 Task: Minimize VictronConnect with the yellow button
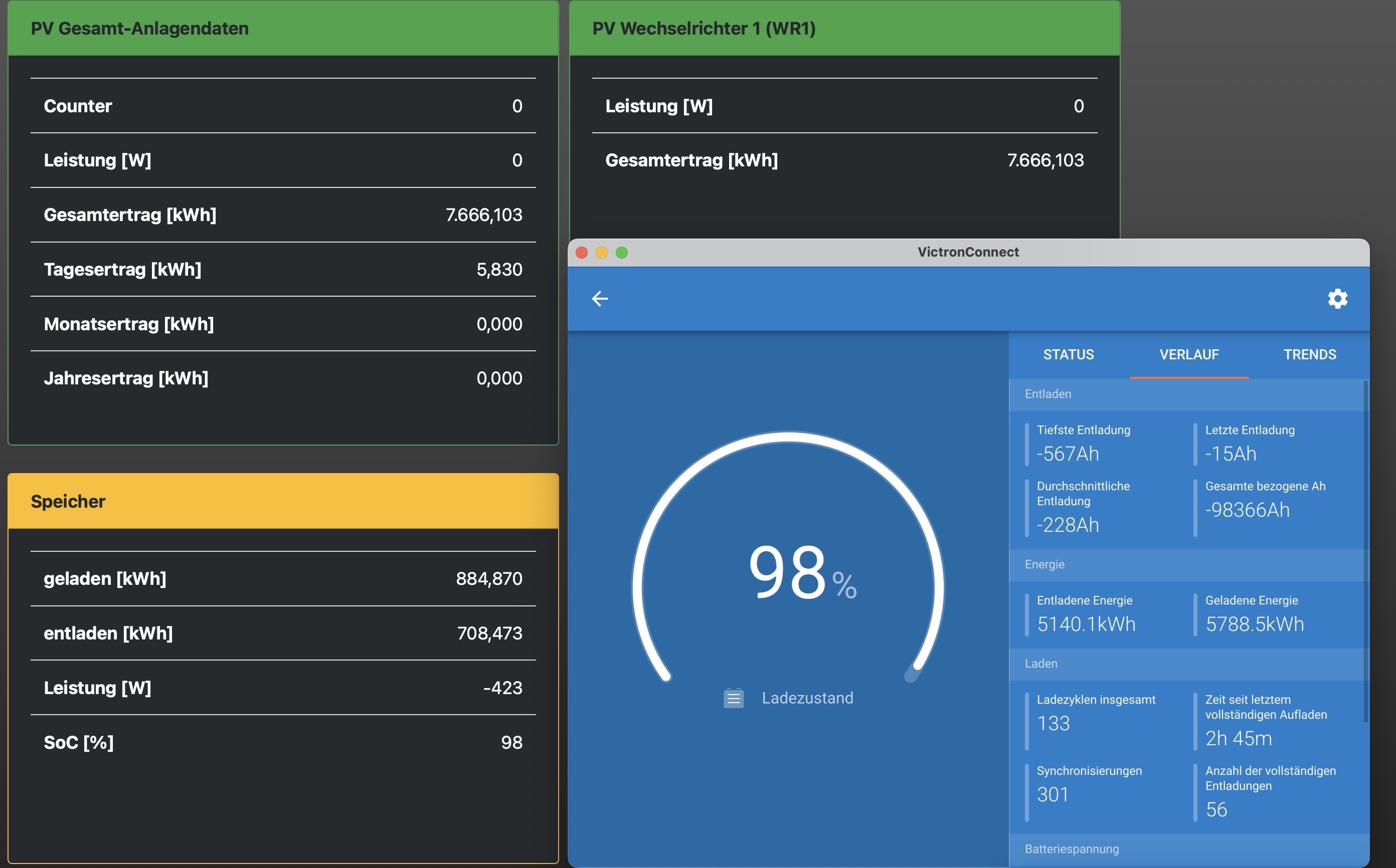coord(602,253)
